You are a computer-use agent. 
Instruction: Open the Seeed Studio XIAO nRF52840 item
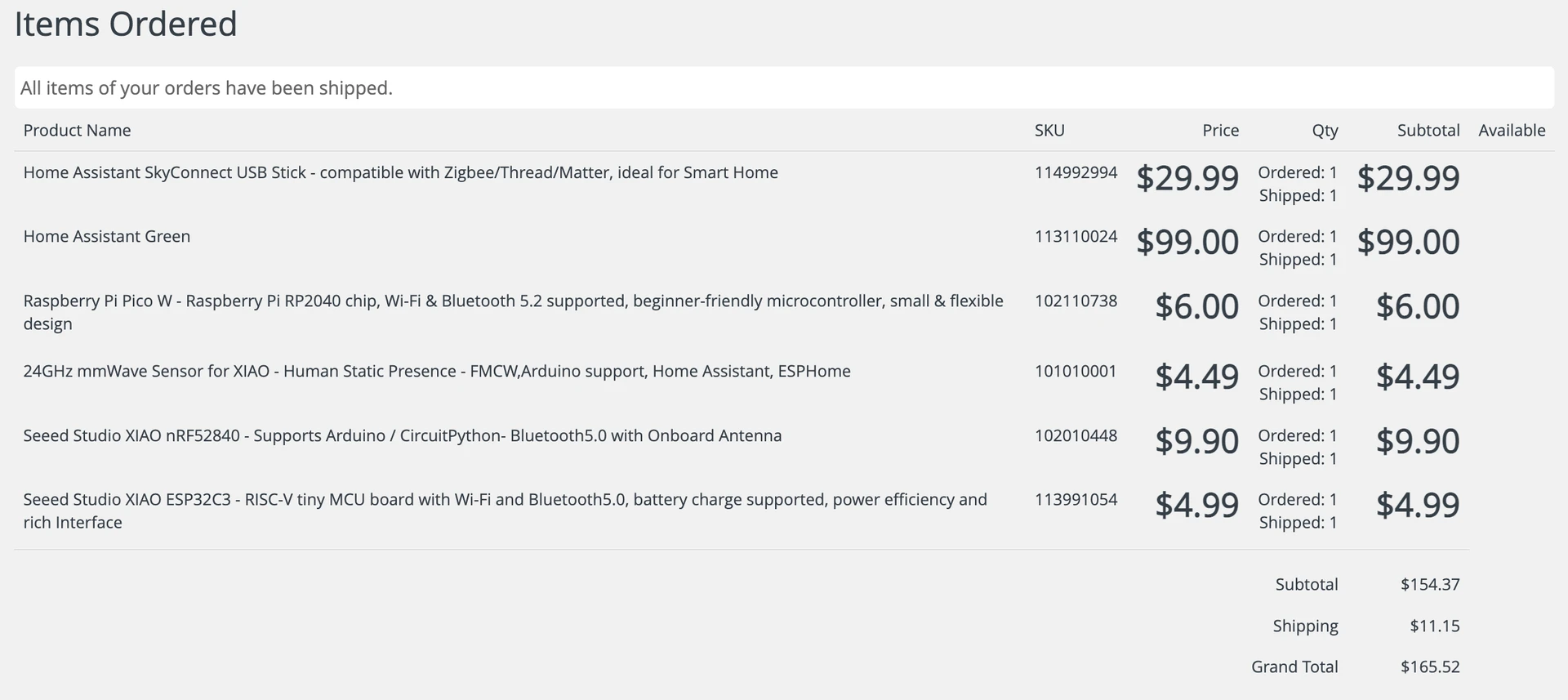pyautogui.click(x=402, y=435)
